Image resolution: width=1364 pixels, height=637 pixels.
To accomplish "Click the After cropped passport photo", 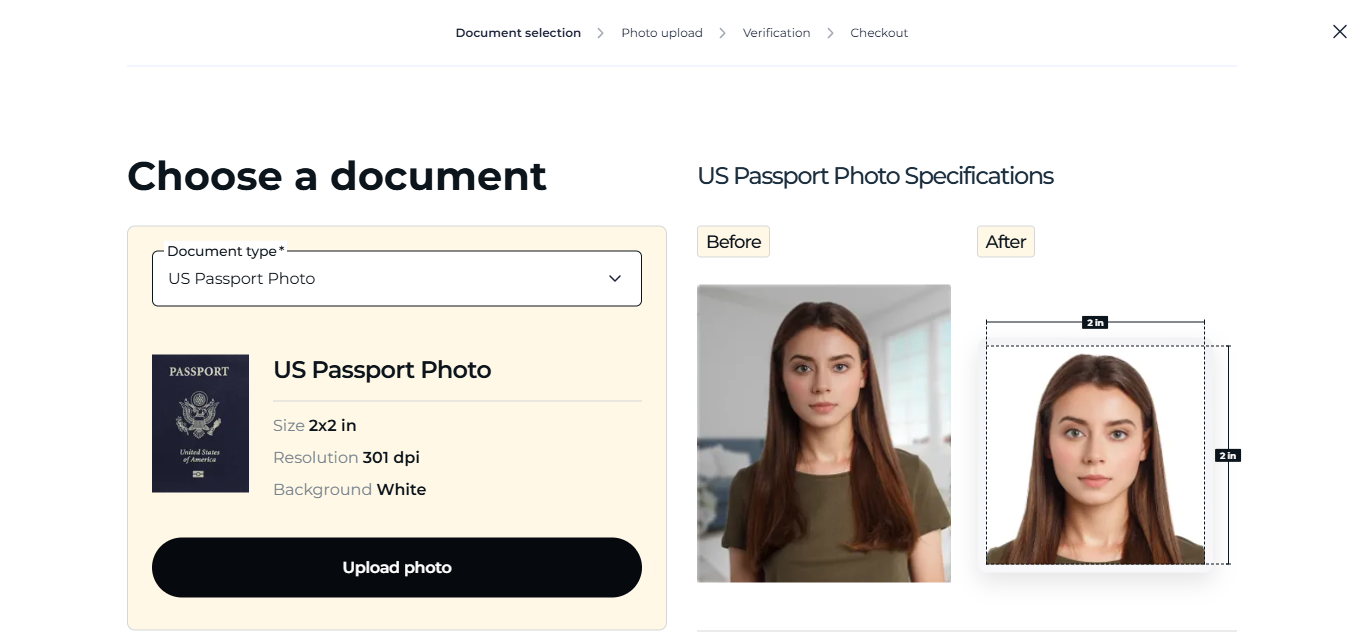I will click(x=1095, y=455).
